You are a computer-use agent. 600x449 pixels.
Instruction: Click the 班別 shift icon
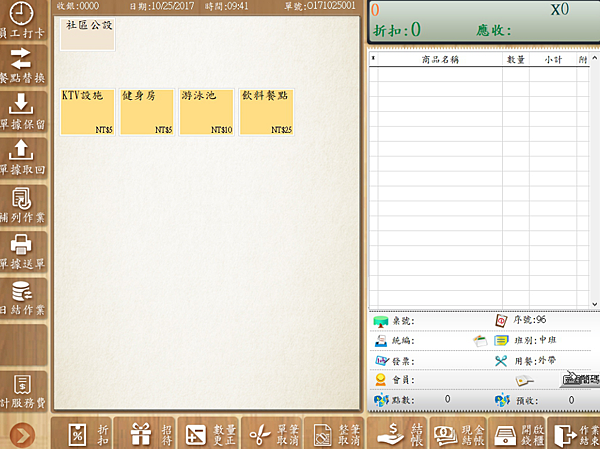[501, 340]
